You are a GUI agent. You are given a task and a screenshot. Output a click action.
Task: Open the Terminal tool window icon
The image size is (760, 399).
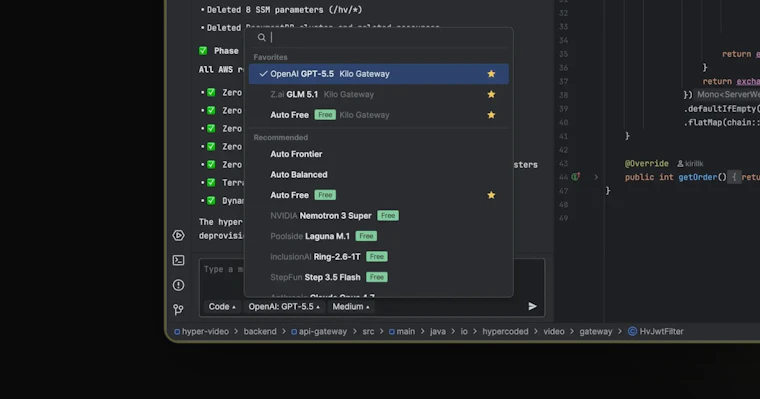[x=178, y=260]
